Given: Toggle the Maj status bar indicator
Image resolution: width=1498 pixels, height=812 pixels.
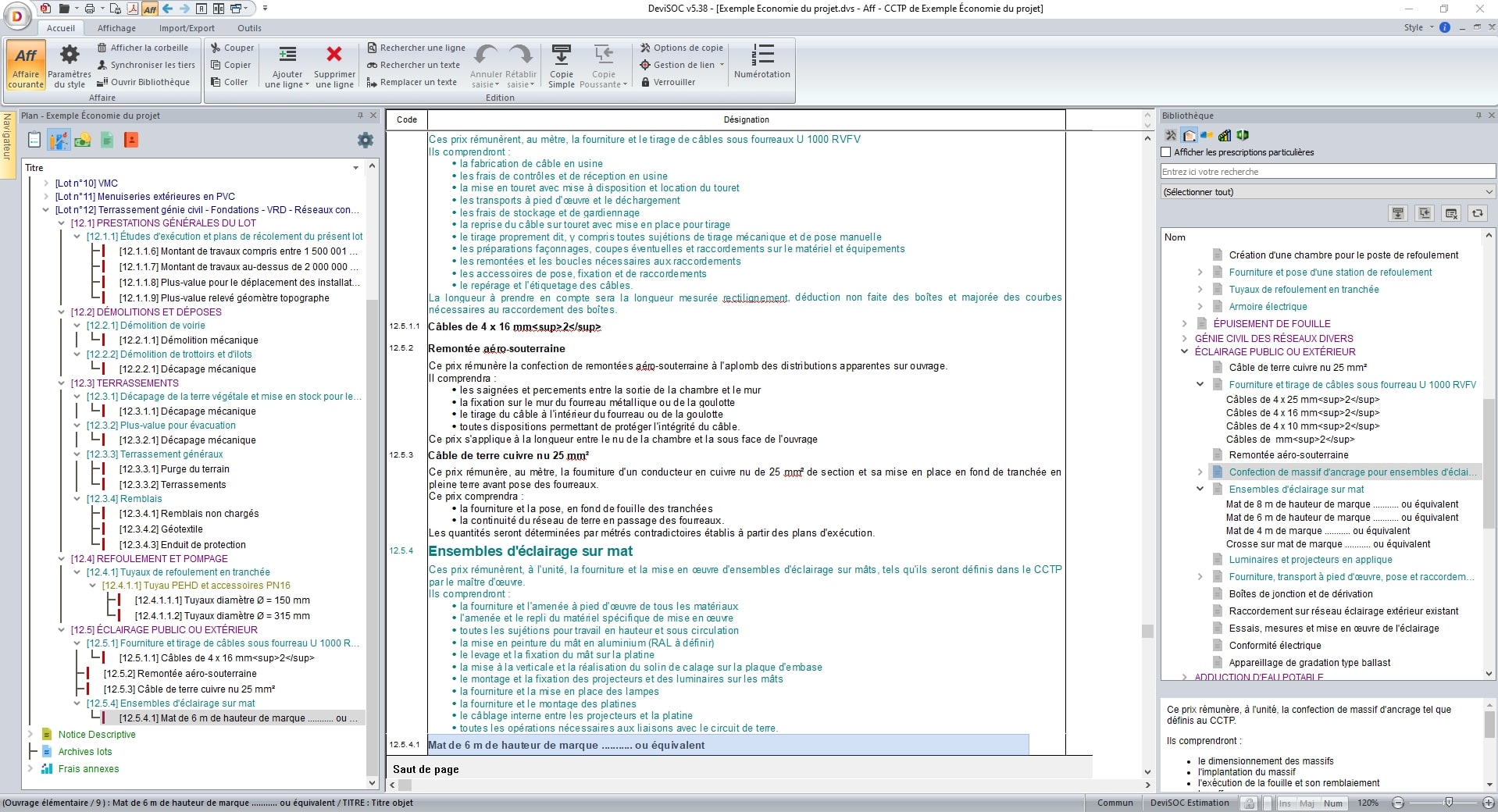Looking at the screenshot, I should 1307,803.
